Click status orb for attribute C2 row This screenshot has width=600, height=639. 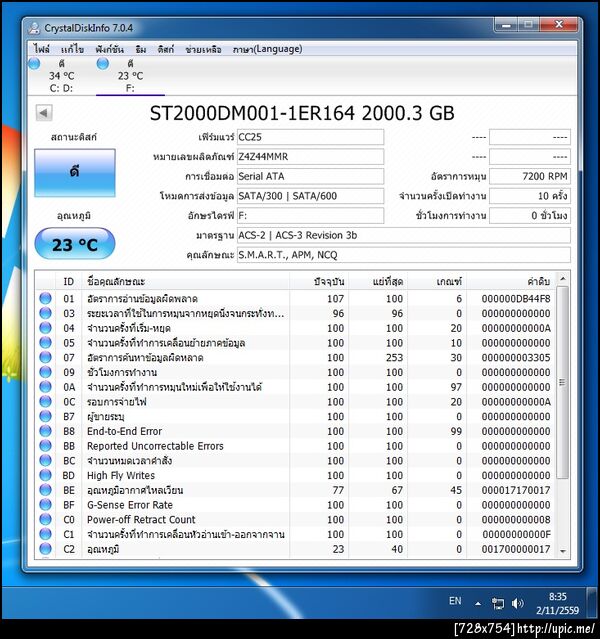point(46,549)
